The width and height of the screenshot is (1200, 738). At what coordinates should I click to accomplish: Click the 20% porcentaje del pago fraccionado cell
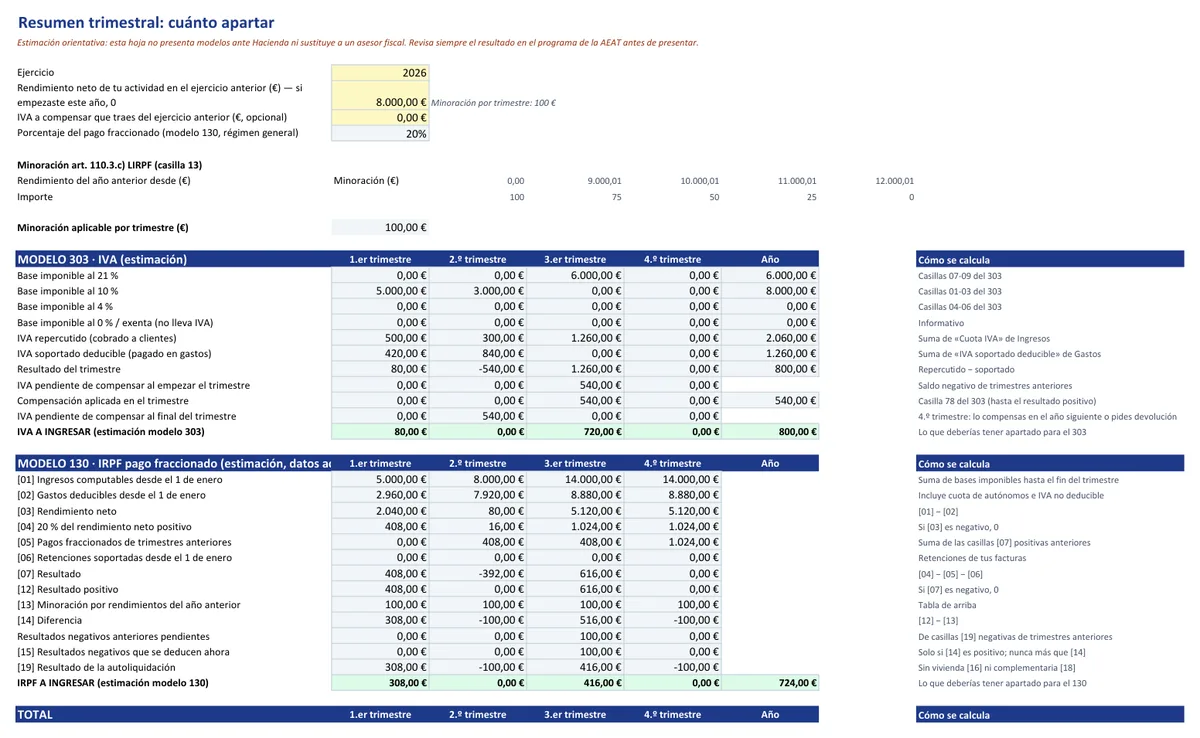380,133
